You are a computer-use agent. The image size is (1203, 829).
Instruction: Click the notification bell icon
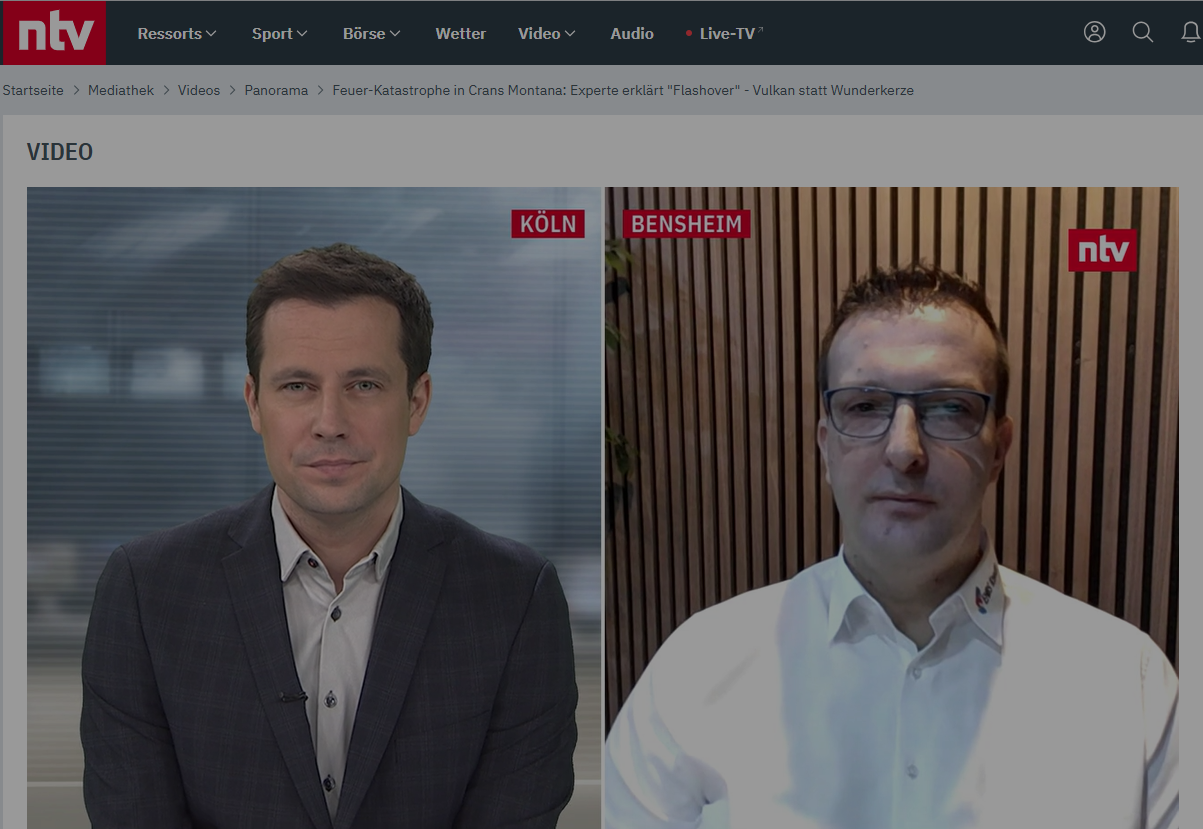1190,32
